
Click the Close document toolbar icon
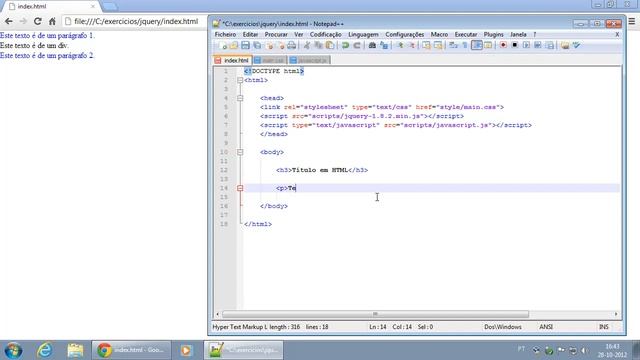click(x=270, y=45)
